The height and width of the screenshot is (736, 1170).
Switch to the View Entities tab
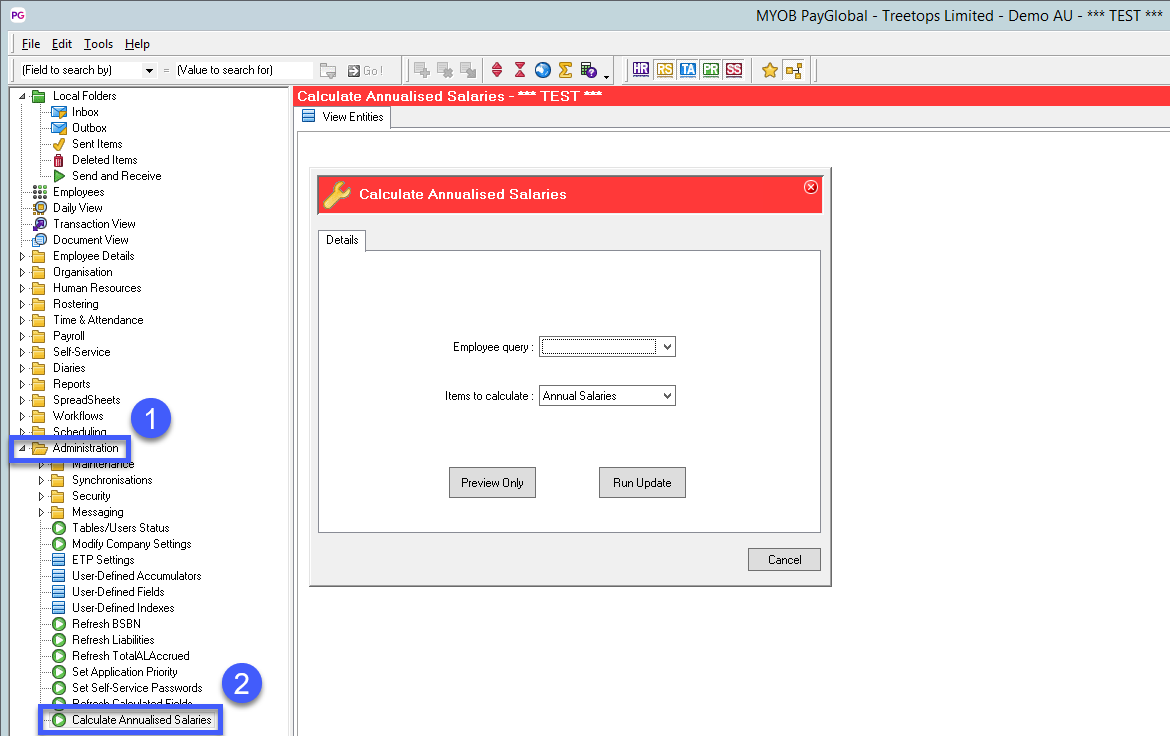(x=344, y=117)
